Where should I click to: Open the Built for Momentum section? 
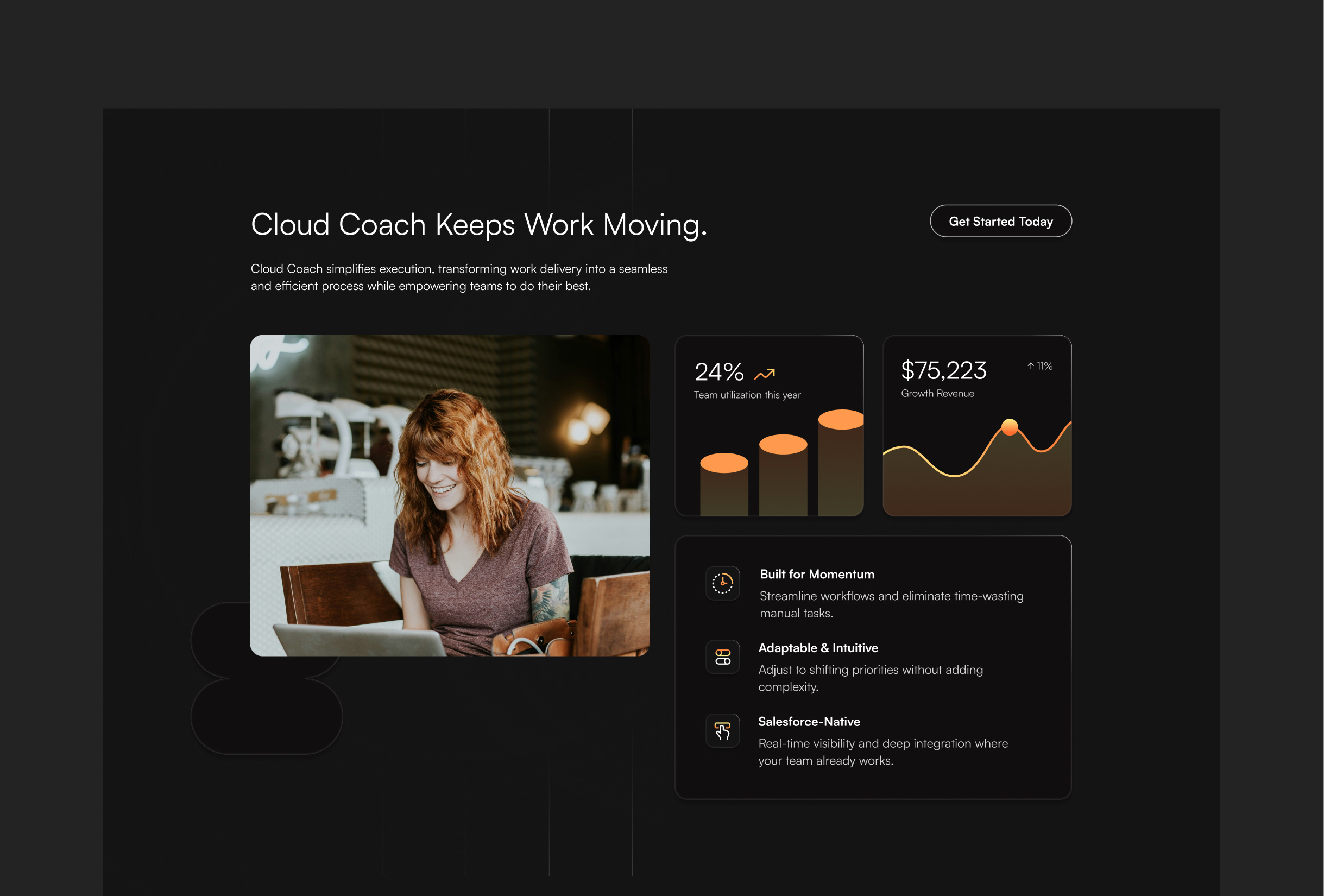[816, 574]
